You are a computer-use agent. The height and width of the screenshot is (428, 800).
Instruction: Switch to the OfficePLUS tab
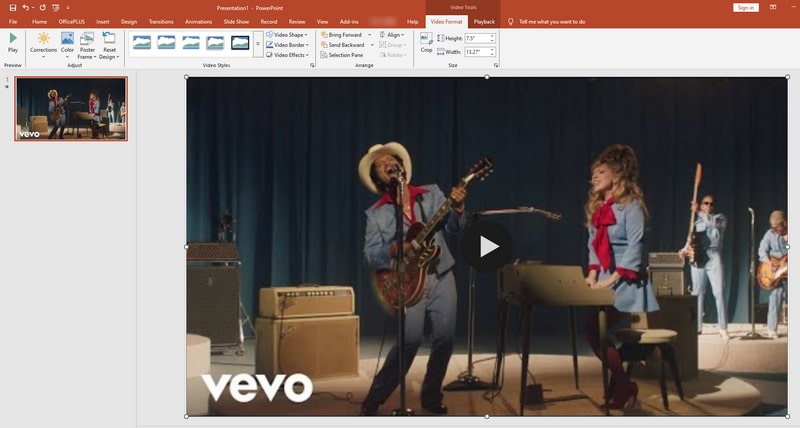click(71, 22)
